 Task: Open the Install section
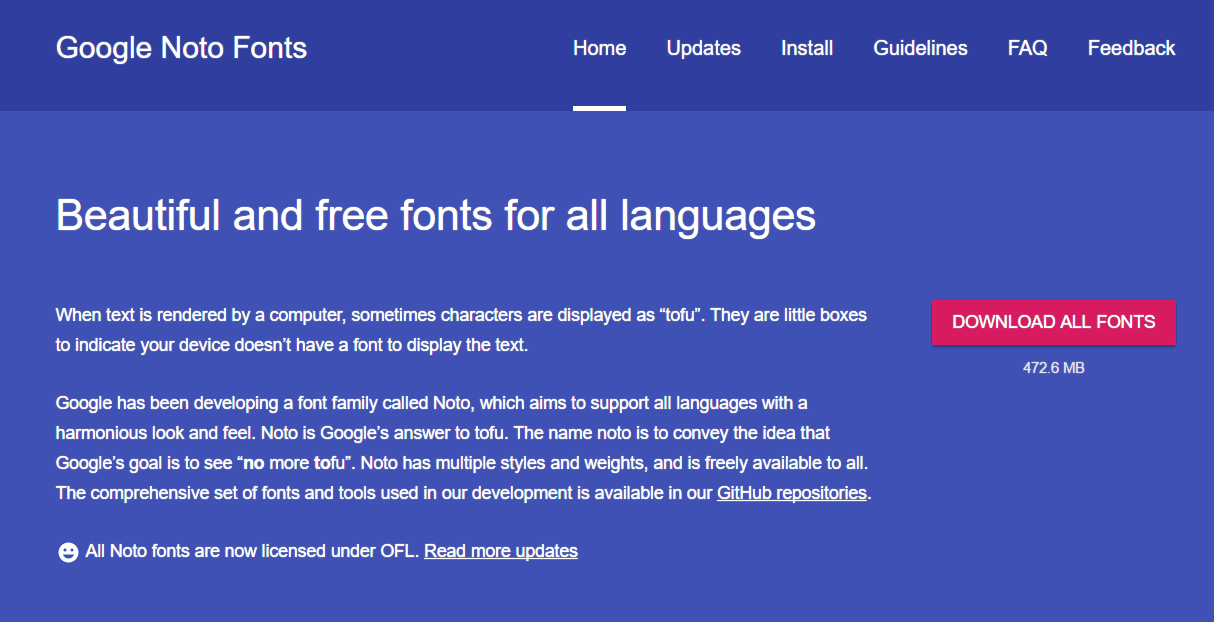807,48
